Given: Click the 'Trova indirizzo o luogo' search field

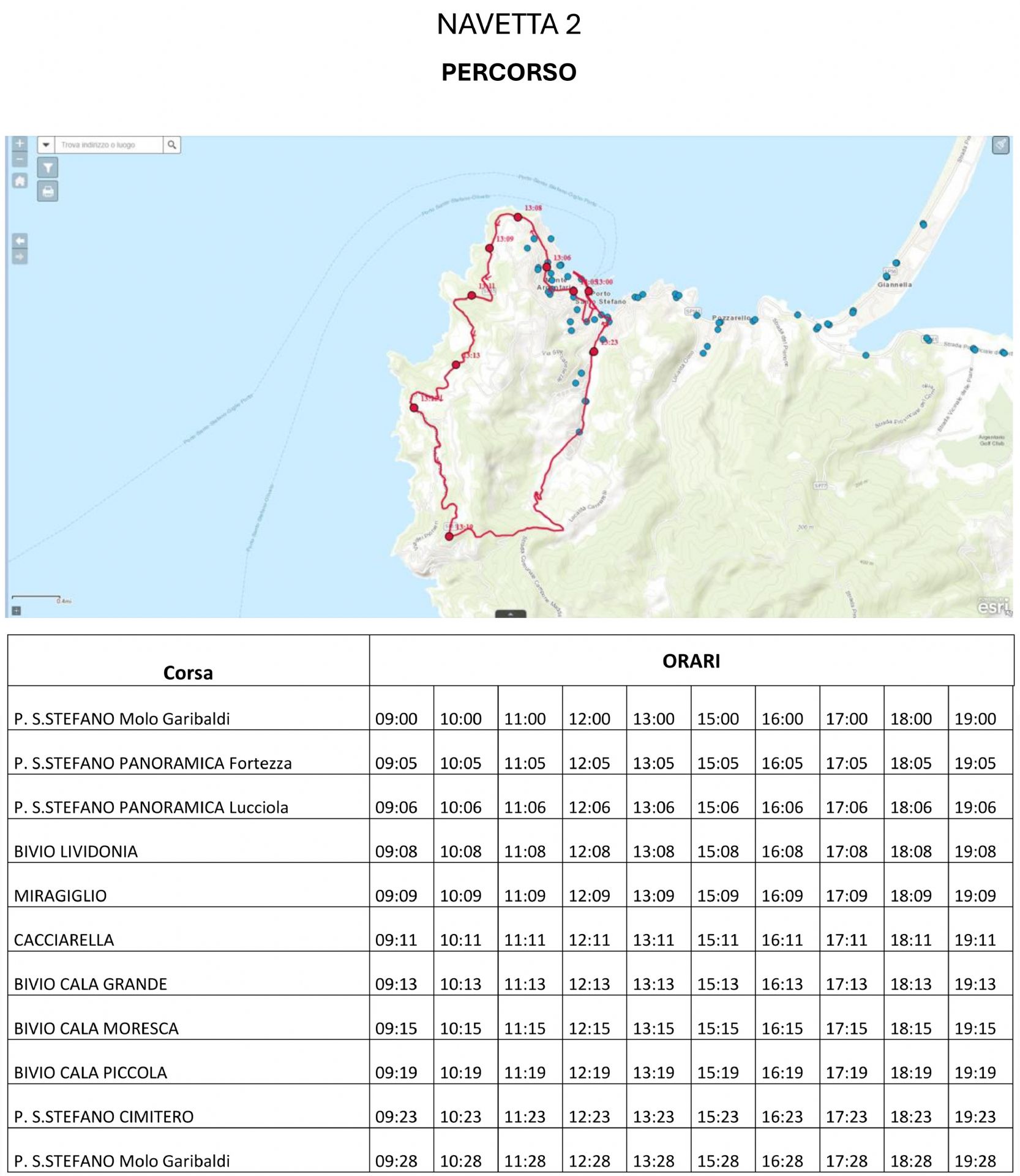Looking at the screenshot, I should (109, 145).
